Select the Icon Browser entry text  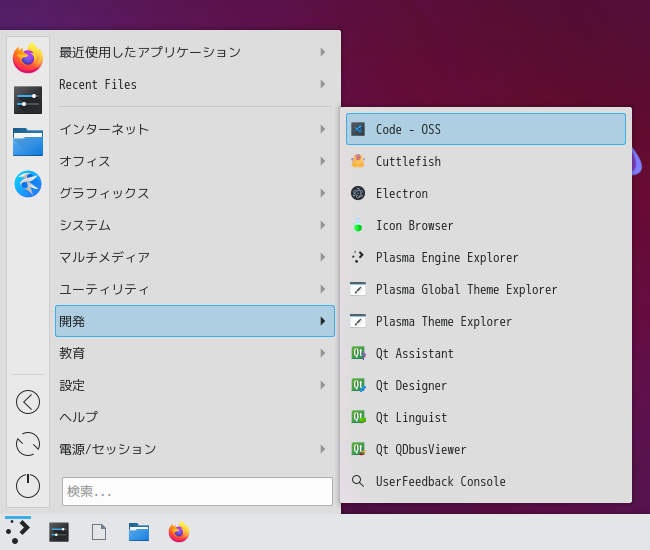click(415, 225)
